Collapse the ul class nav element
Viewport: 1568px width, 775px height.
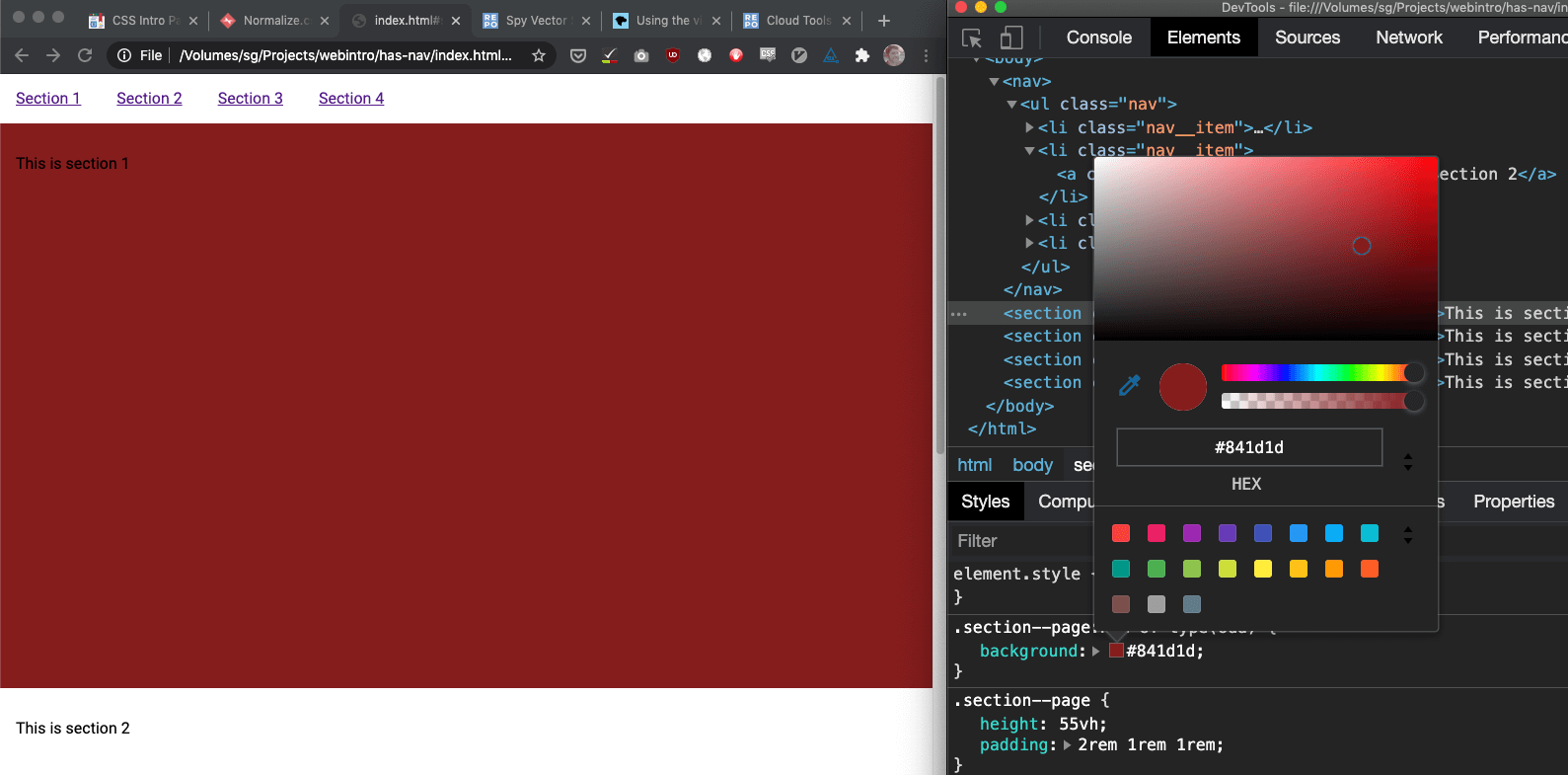click(1011, 105)
